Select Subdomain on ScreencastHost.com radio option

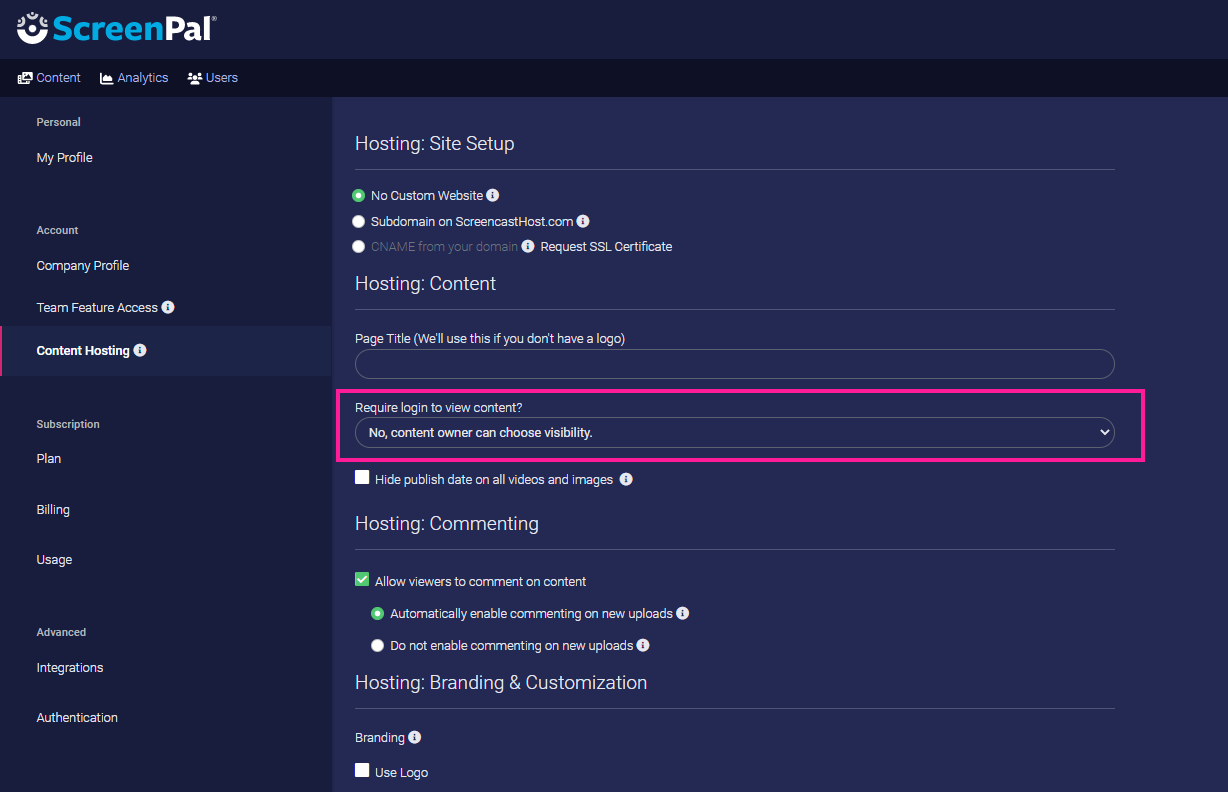[x=359, y=222]
